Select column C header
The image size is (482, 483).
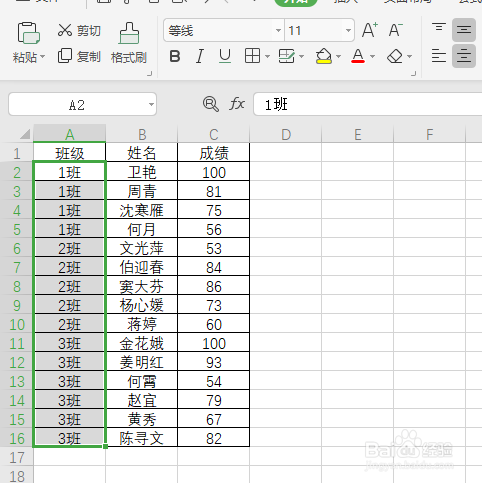coord(214,134)
